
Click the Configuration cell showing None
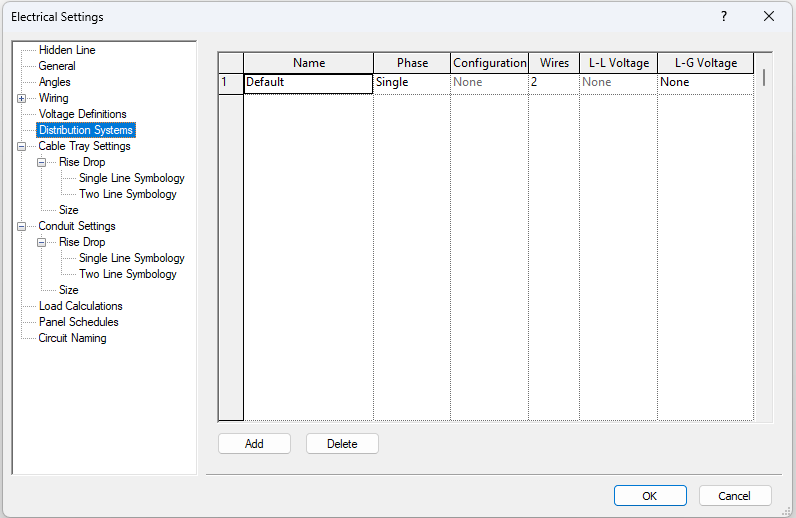[490, 84]
